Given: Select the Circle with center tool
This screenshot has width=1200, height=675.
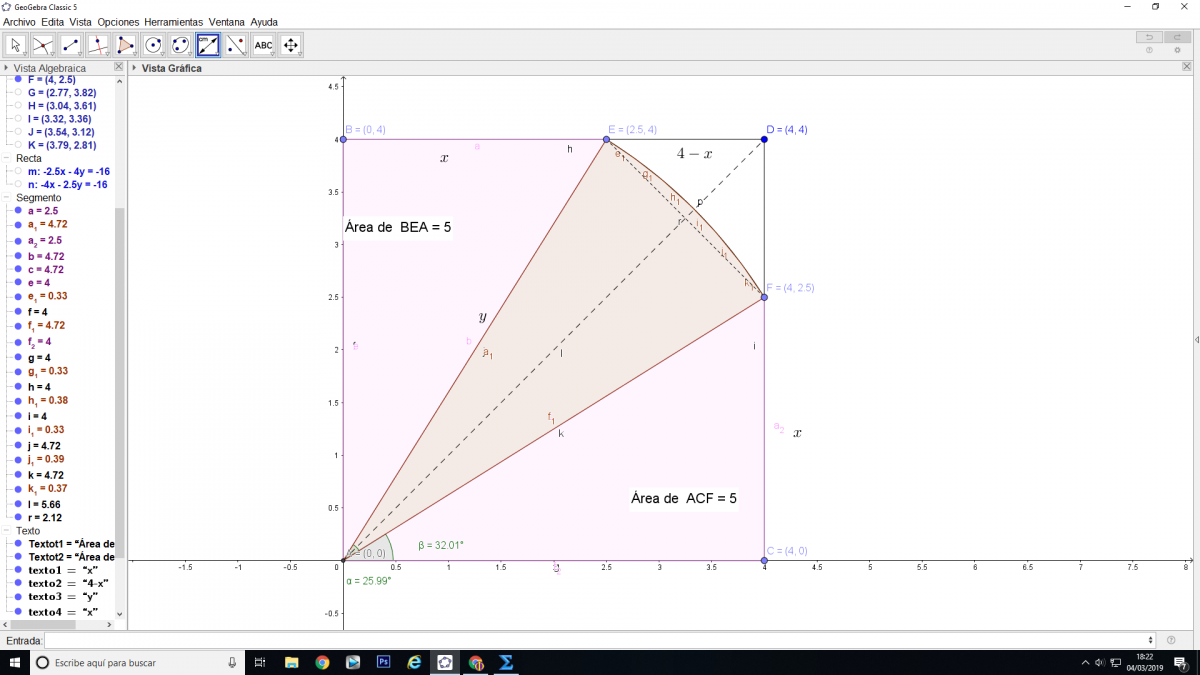Looking at the screenshot, I should 153,45.
